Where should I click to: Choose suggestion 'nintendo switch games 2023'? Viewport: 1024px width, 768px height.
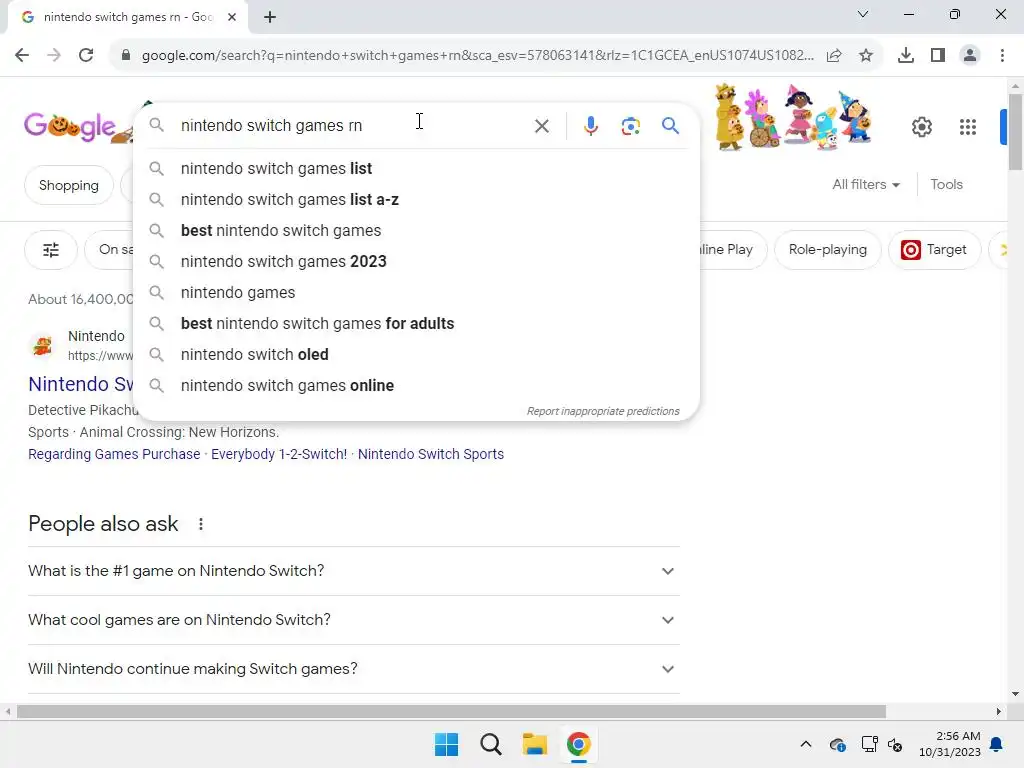(416, 261)
